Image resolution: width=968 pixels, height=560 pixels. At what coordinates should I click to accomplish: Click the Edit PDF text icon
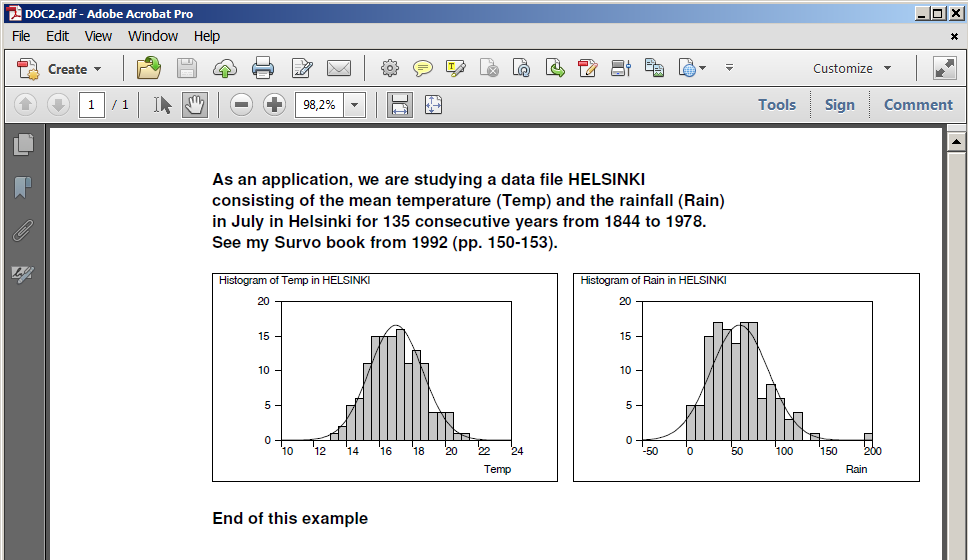[588, 68]
